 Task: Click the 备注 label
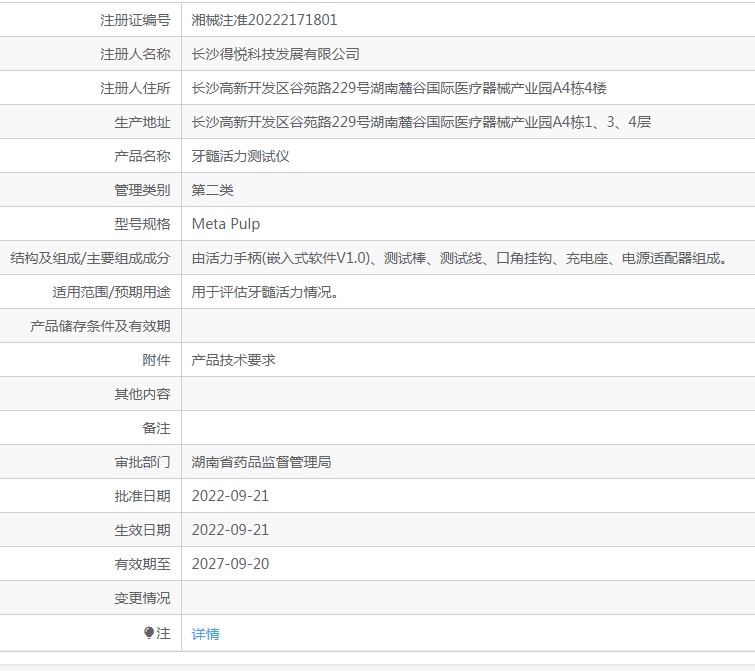click(156, 428)
